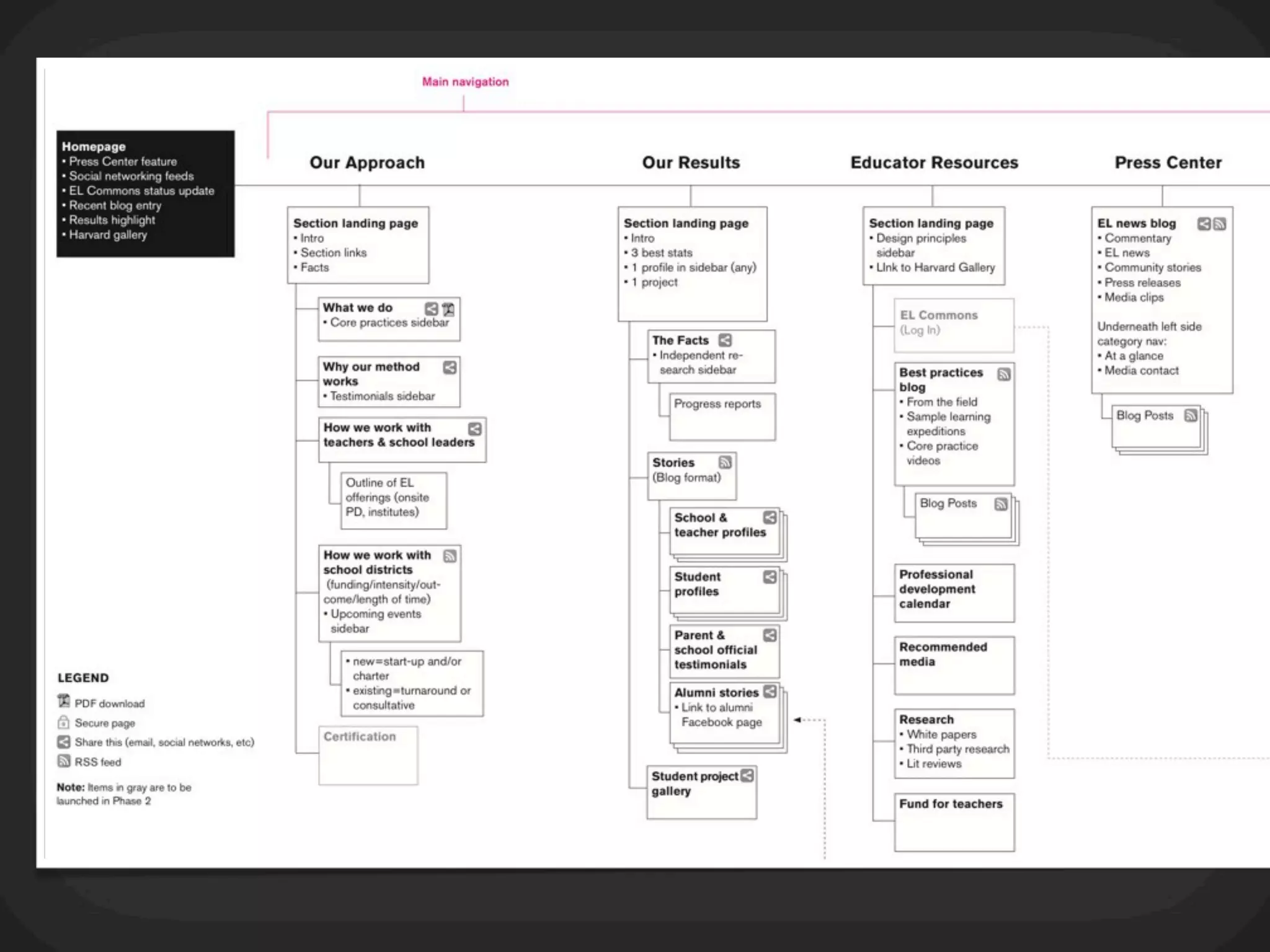
Task: Select the Our Approach navigation heading
Action: point(367,163)
